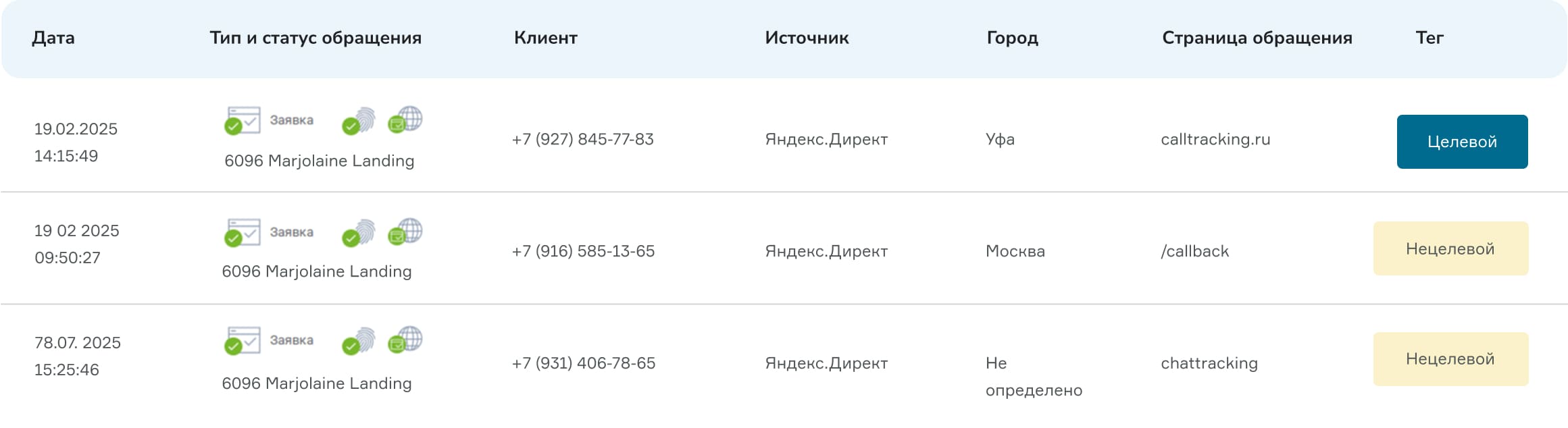Sort by the Дата column header
1568x428 pixels.
tap(53, 38)
